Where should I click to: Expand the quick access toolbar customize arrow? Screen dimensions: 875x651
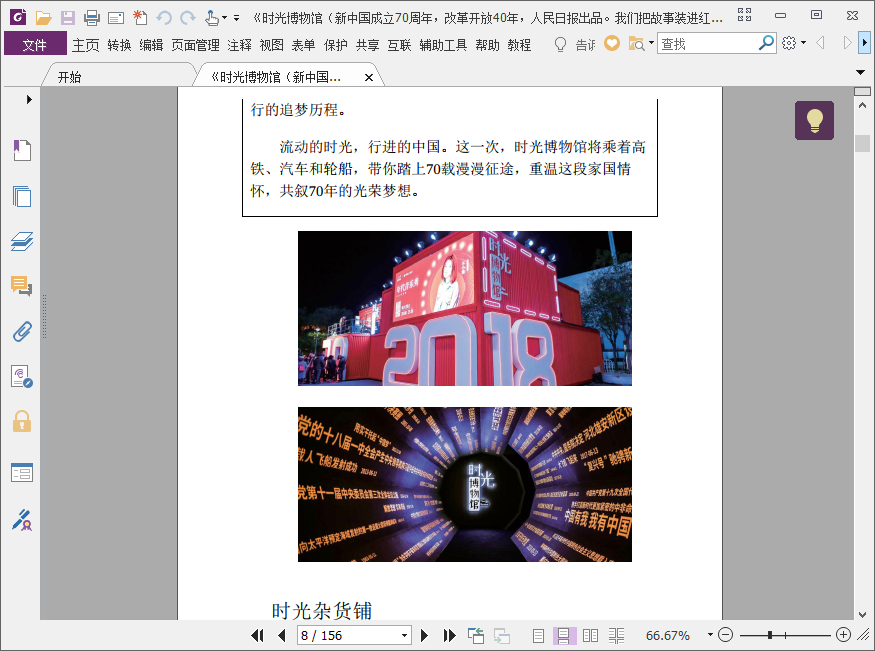point(237,18)
